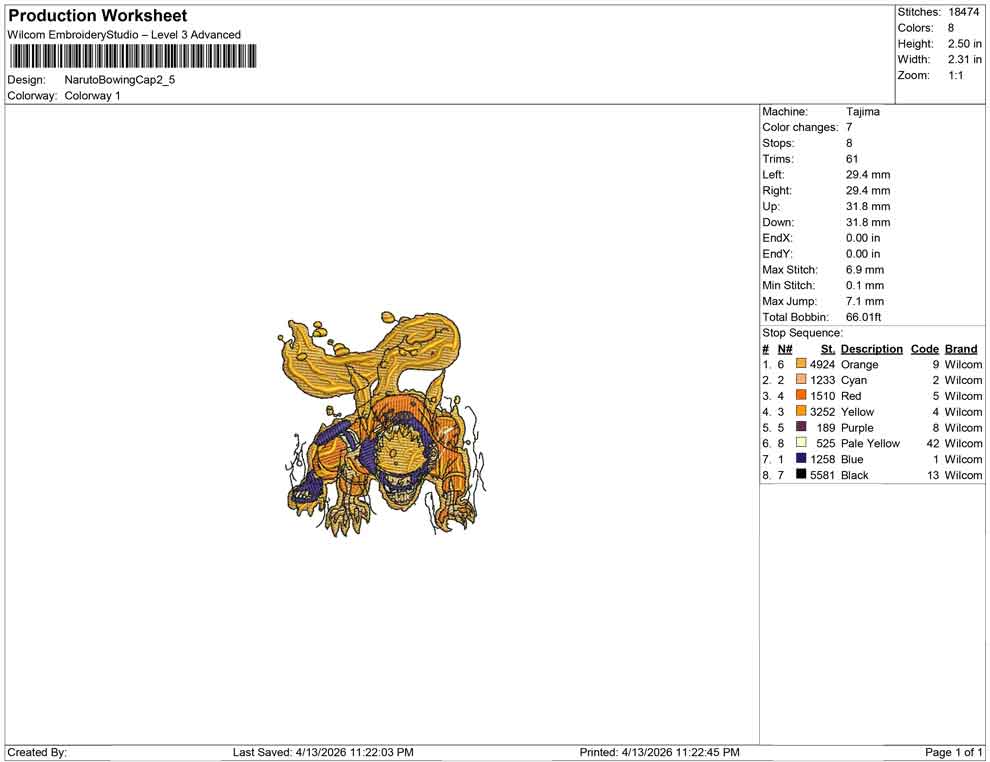The height and width of the screenshot is (762, 990).
Task: Click the barcode under the title
Action: pos(132,56)
